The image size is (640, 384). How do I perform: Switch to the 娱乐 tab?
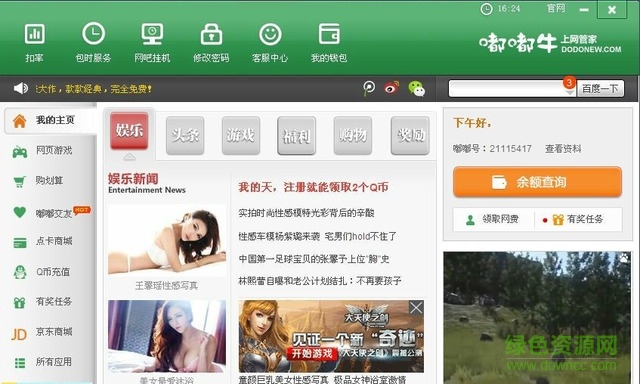pyautogui.click(x=129, y=131)
